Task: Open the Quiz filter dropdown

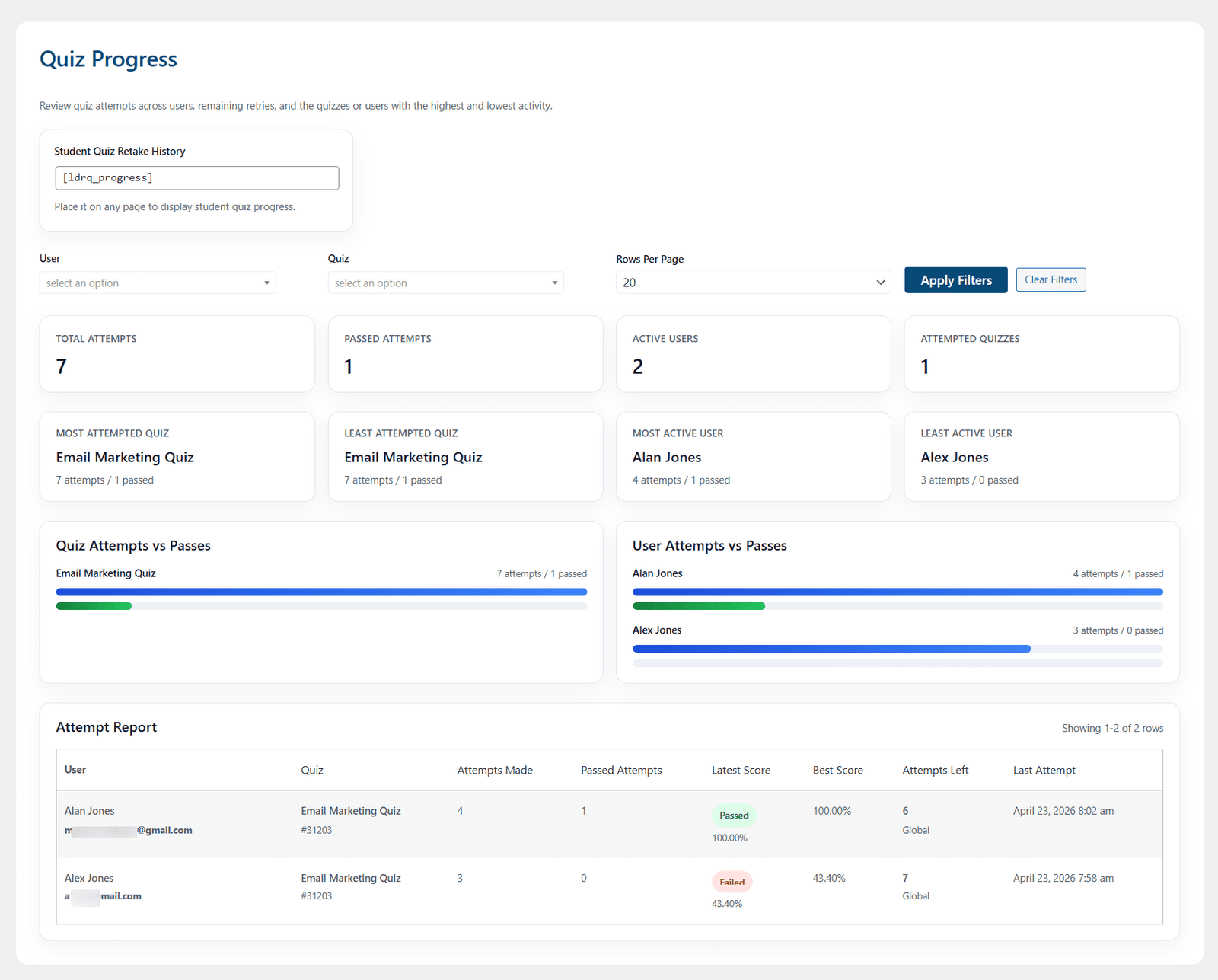Action: pos(445,283)
